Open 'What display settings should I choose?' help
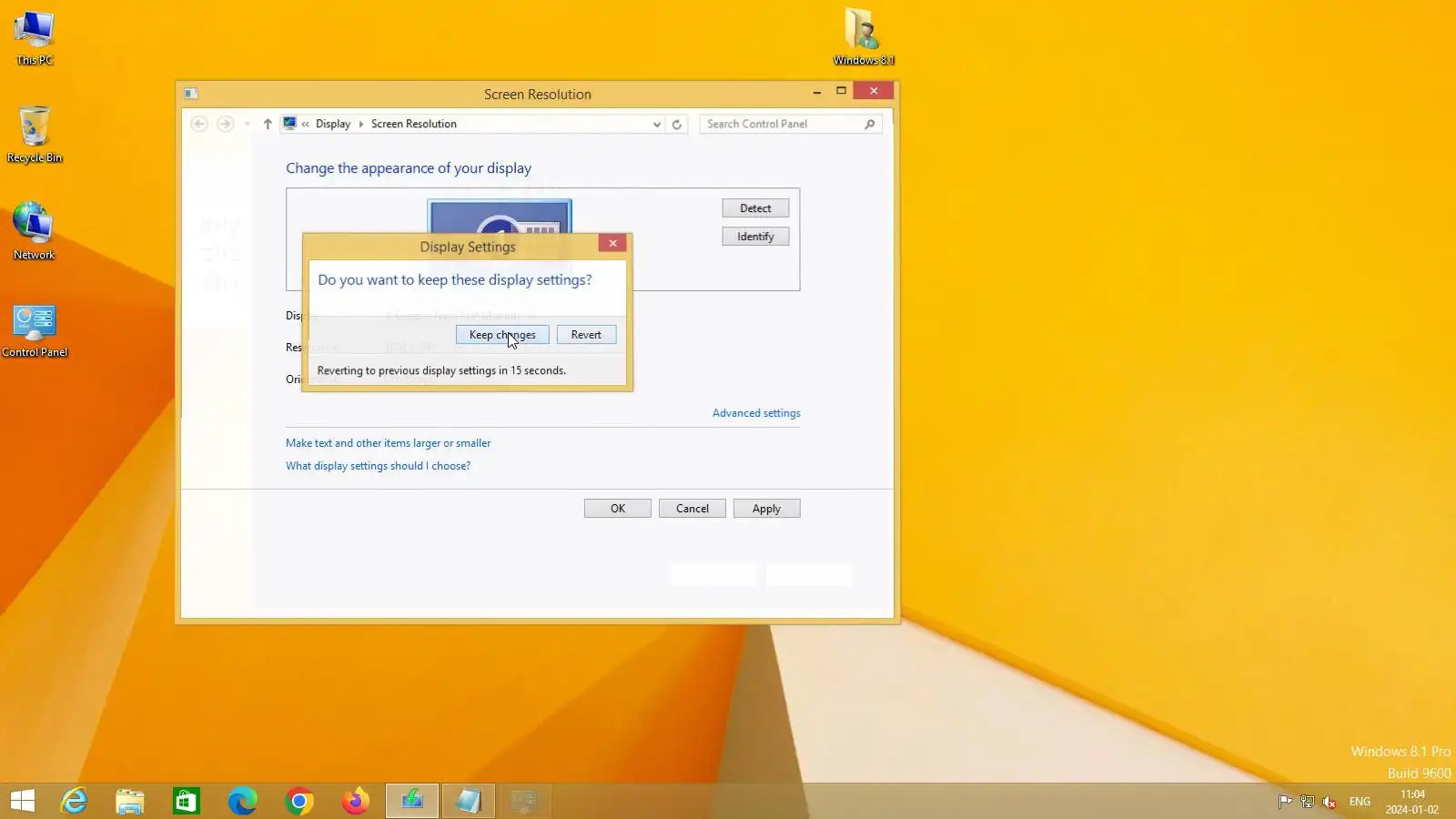 pyautogui.click(x=379, y=466)
